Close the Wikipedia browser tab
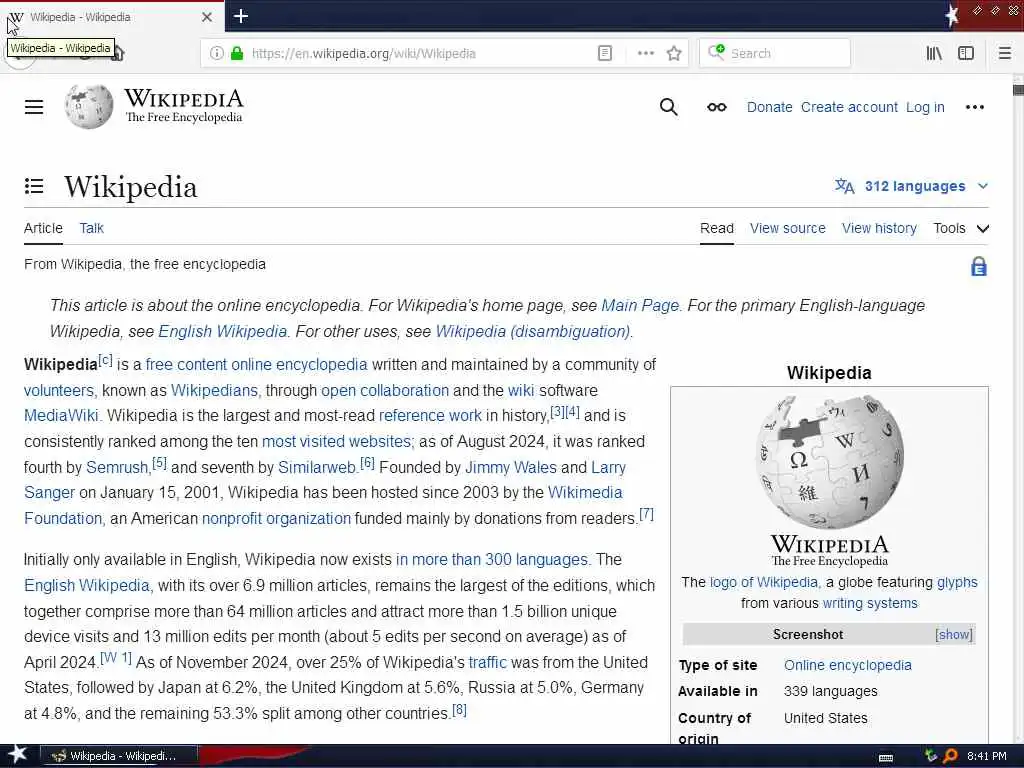Screen dimensions: 1024x768 click(x=206, y=17)
